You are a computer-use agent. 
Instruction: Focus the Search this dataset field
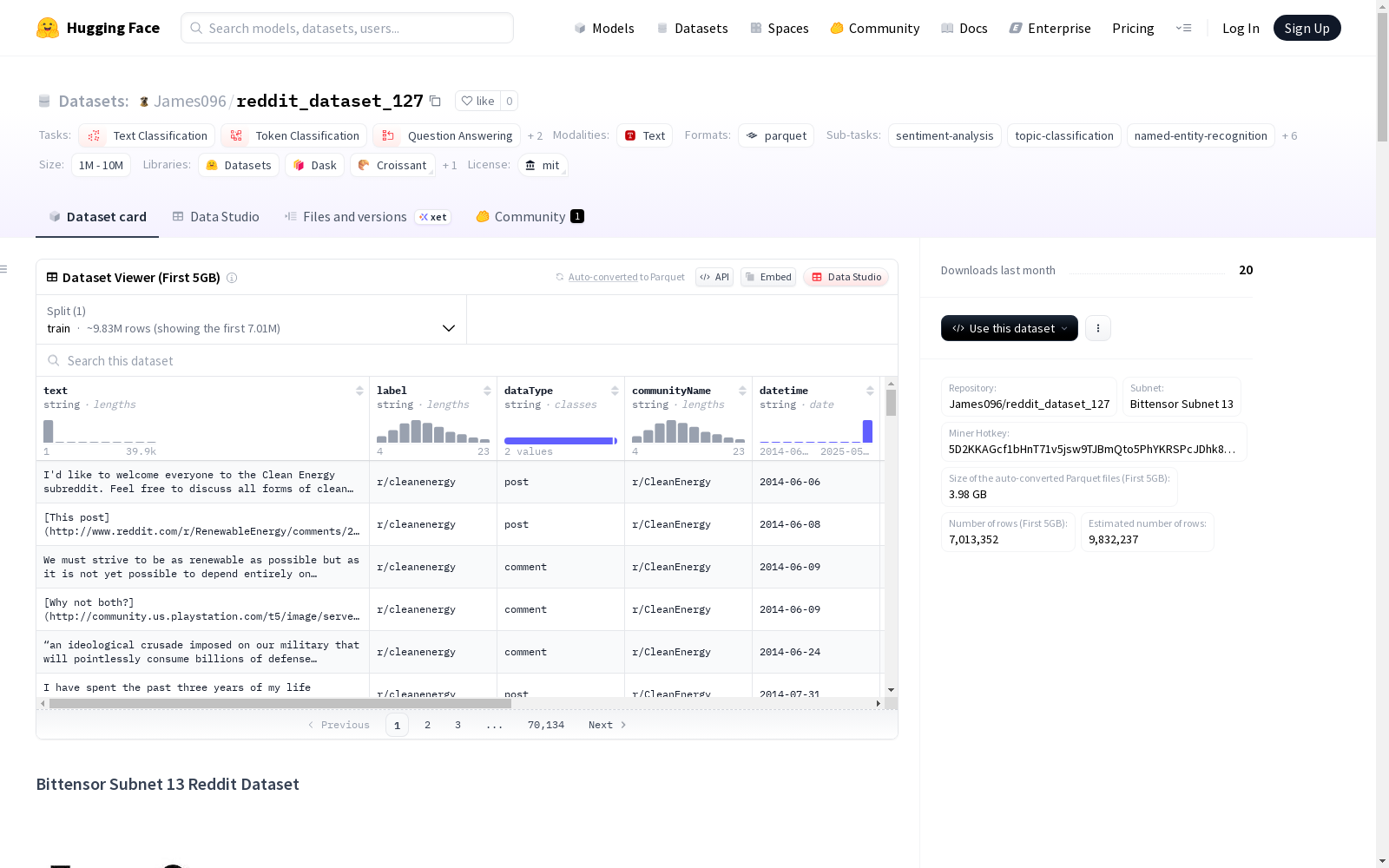467,360
